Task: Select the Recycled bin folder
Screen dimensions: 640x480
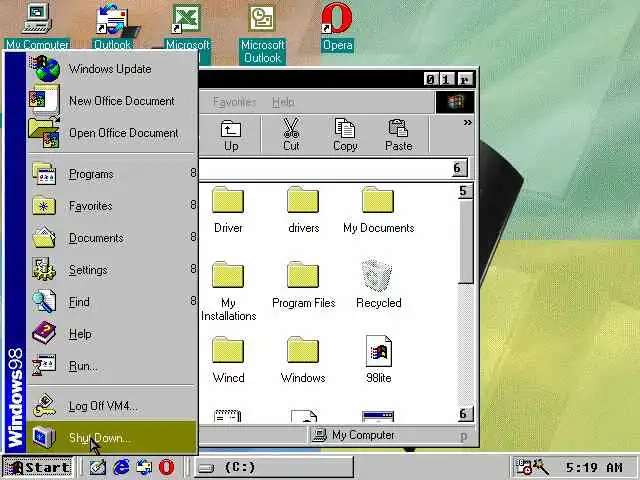Action: (378, 284)
